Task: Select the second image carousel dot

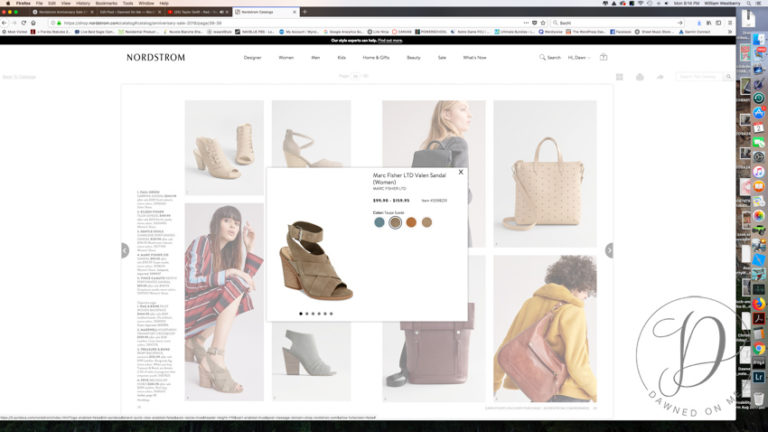Action: (x=307, y=313)
